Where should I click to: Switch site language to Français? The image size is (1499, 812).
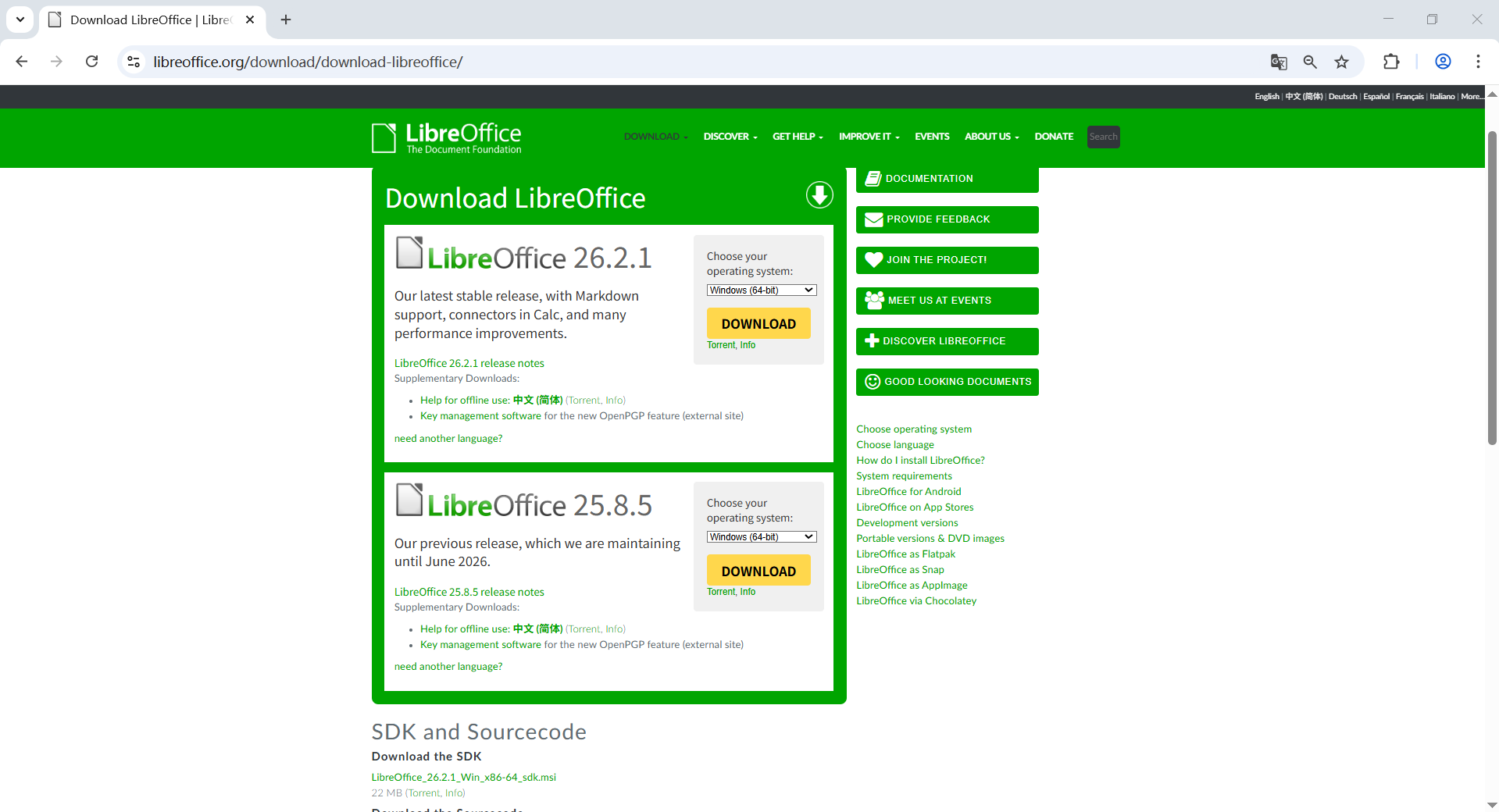[1409, 97]
